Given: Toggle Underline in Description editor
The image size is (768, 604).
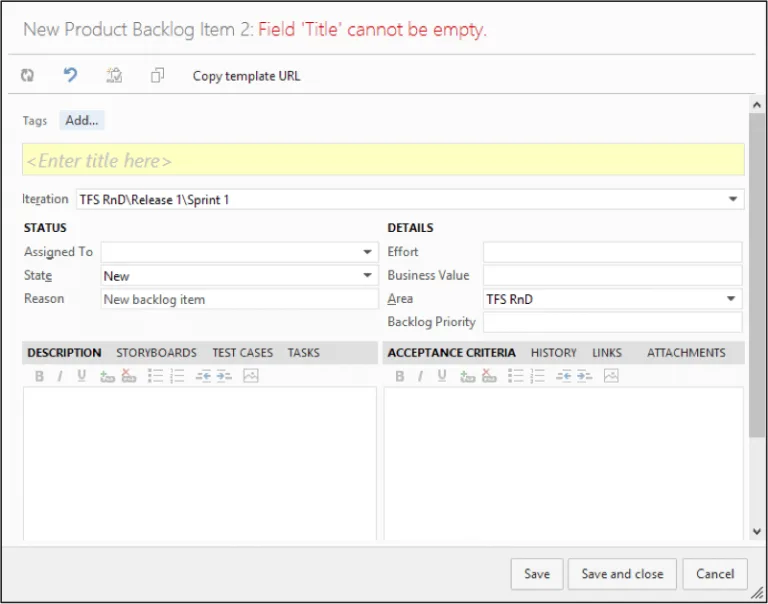Looking at the screenshot, I should pos(81,376).
